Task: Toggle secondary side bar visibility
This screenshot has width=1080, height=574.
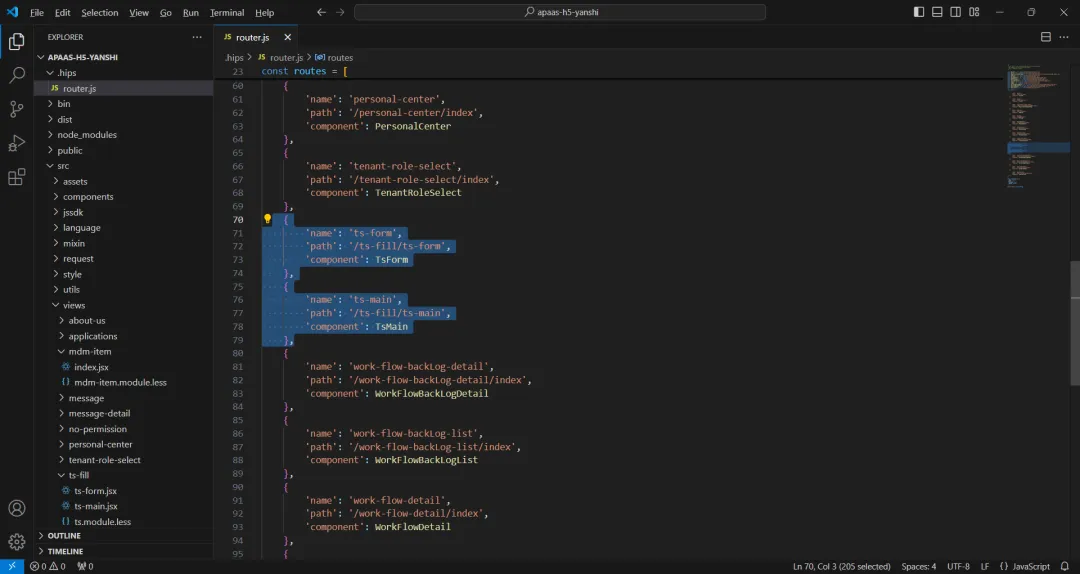Action: coord(956,12)
